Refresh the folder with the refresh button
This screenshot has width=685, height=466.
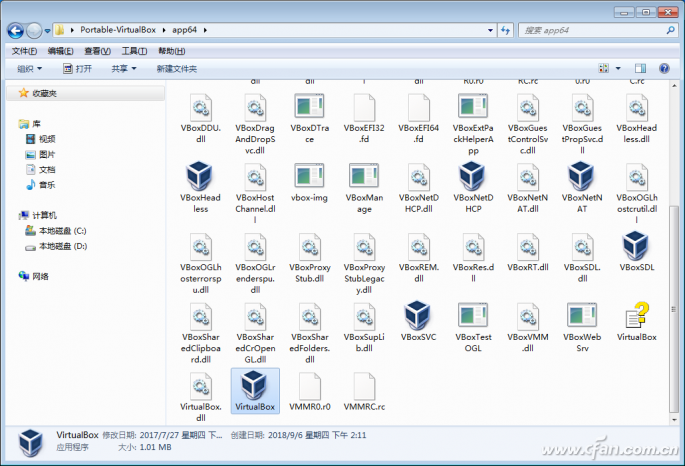(505, 30)
